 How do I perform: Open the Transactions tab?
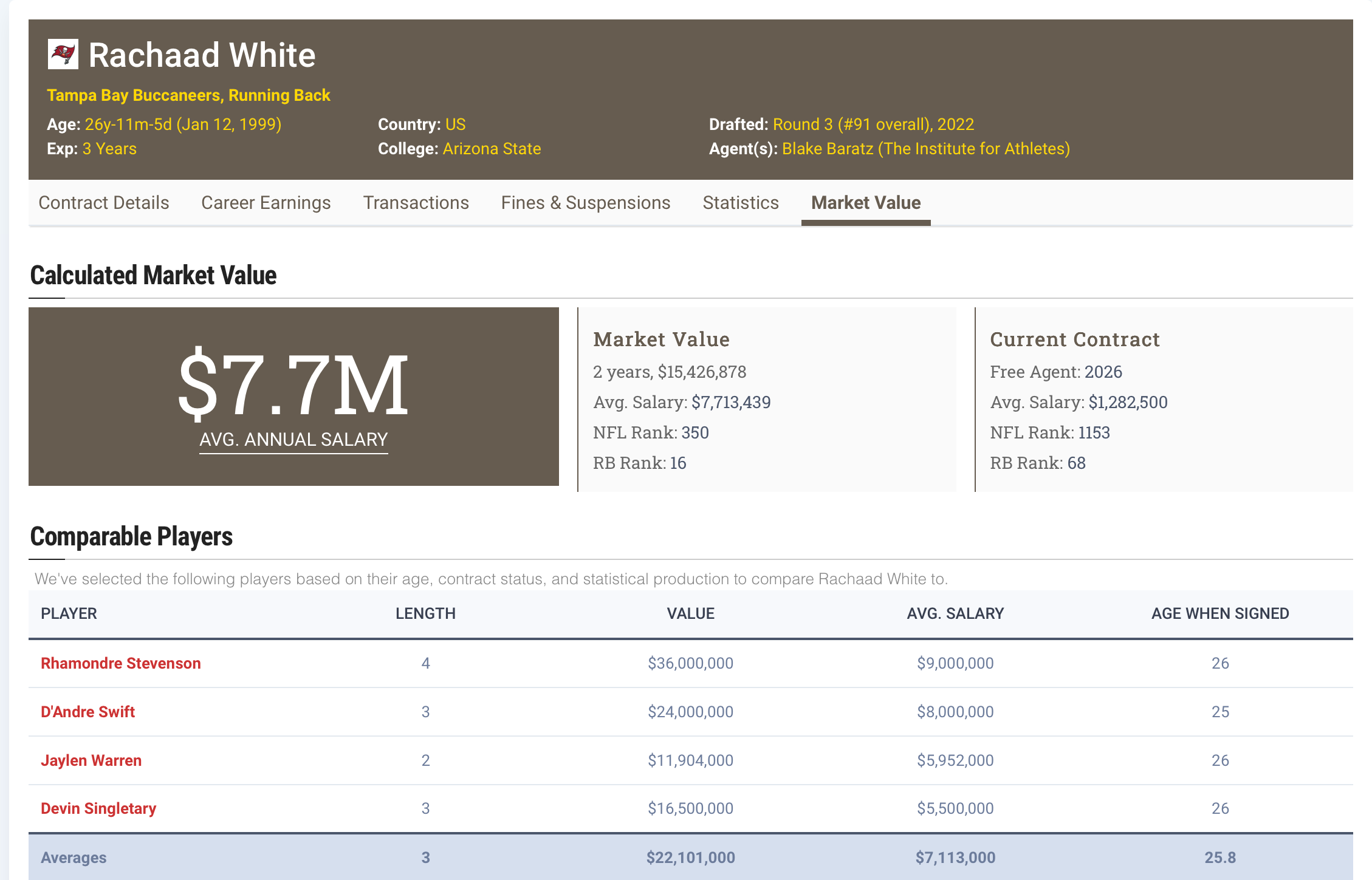pos(416,203)
